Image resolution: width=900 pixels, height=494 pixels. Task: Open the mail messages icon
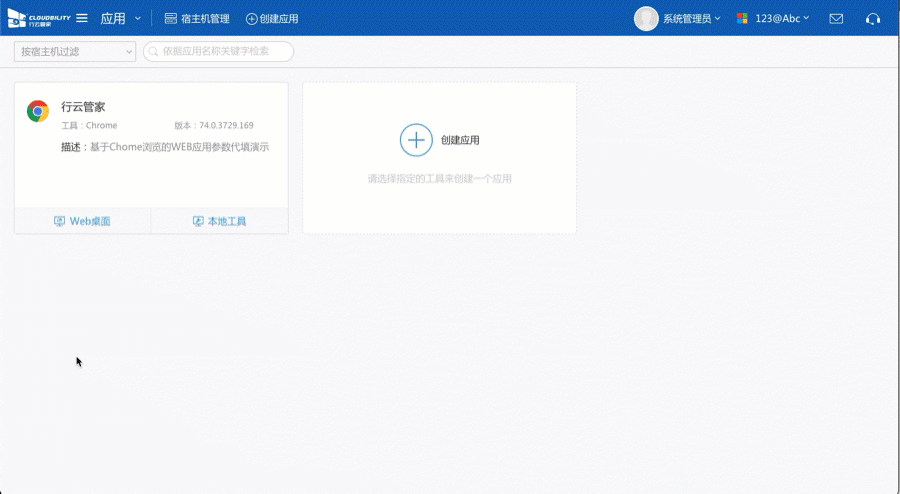point(836,18)
